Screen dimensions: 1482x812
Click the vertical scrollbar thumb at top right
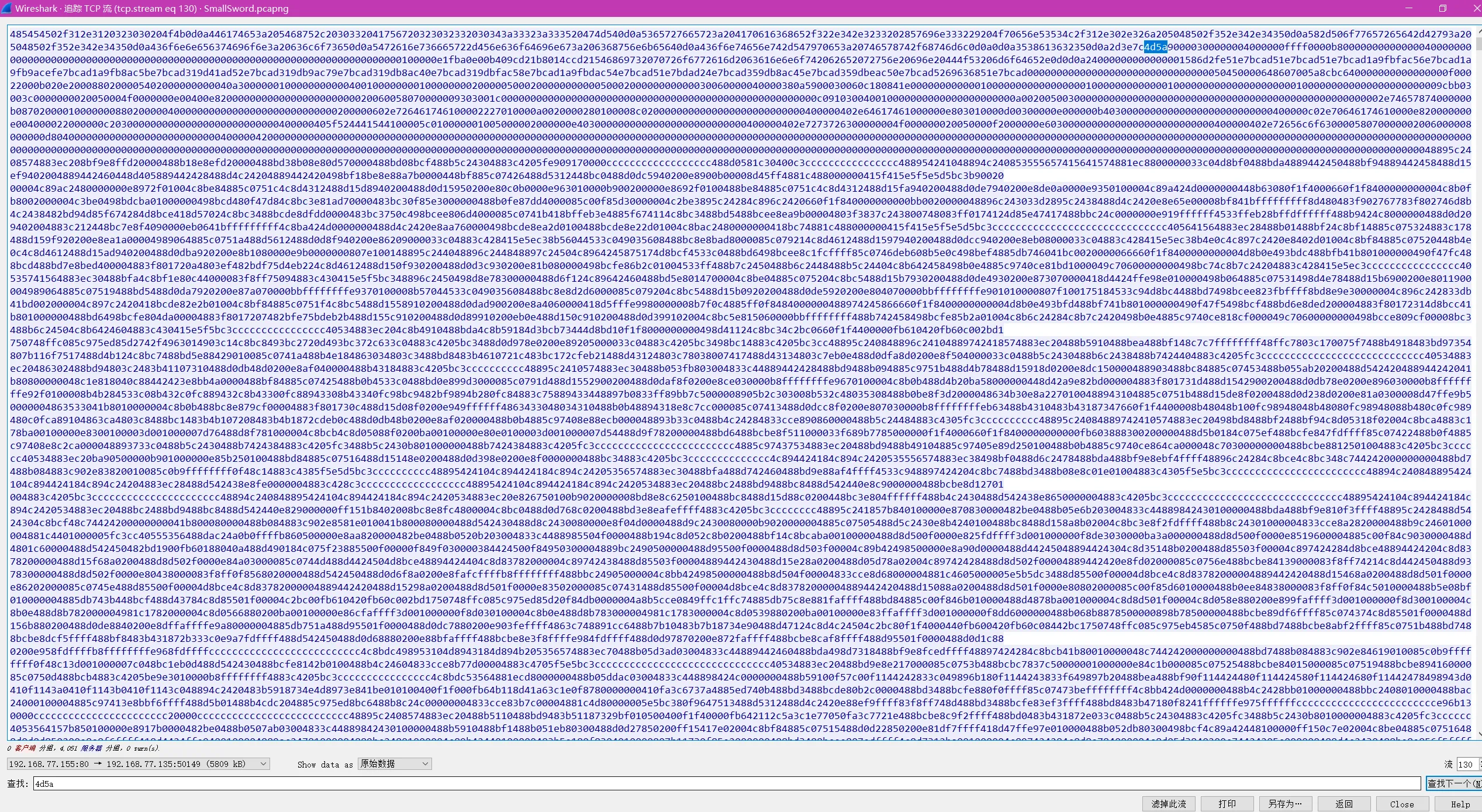1478,43
